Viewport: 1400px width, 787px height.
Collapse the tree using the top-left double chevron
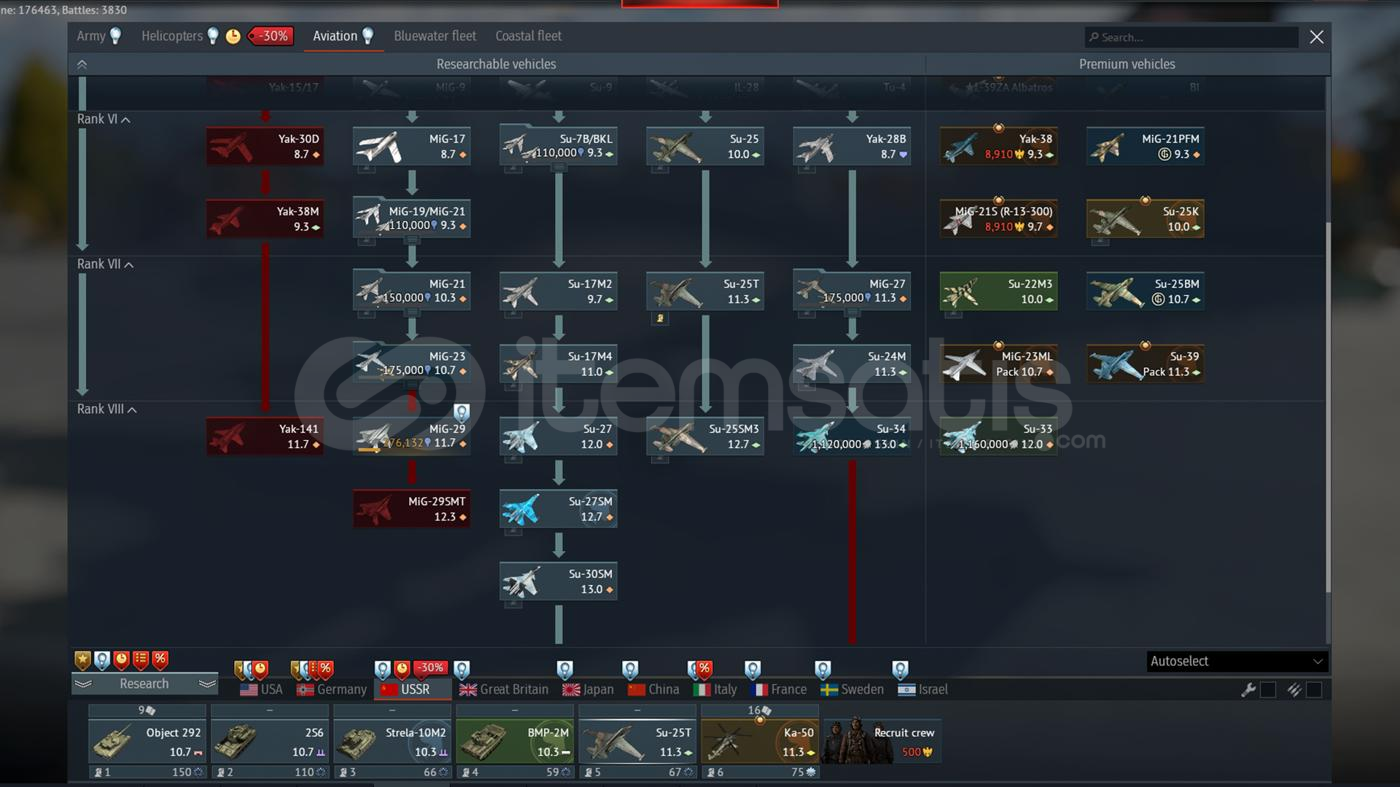82,64
